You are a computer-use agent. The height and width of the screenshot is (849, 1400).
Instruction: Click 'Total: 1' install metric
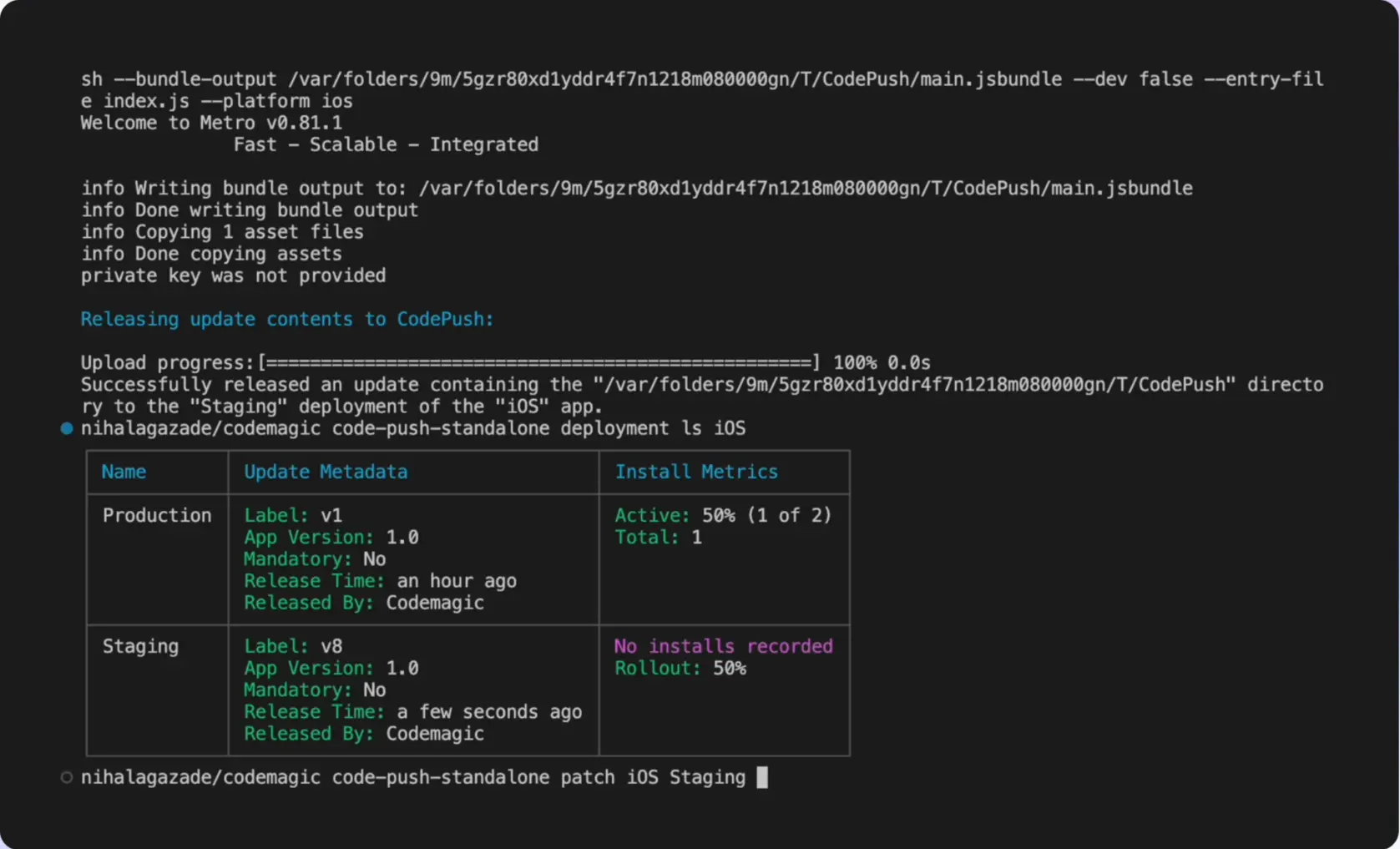pos(658,537)
